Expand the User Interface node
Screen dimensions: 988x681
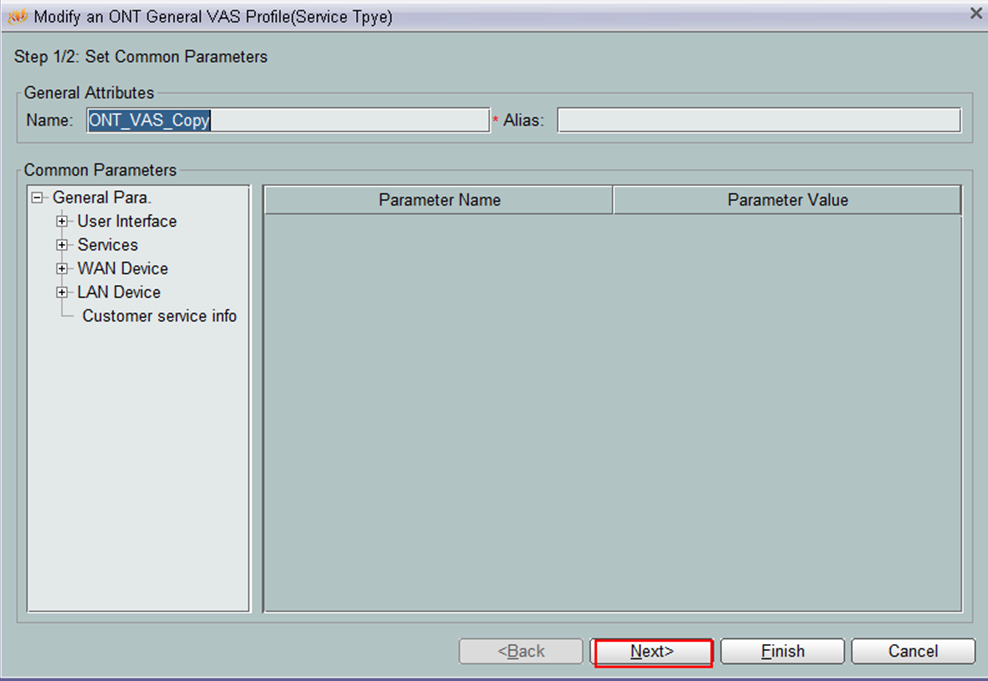63,221
